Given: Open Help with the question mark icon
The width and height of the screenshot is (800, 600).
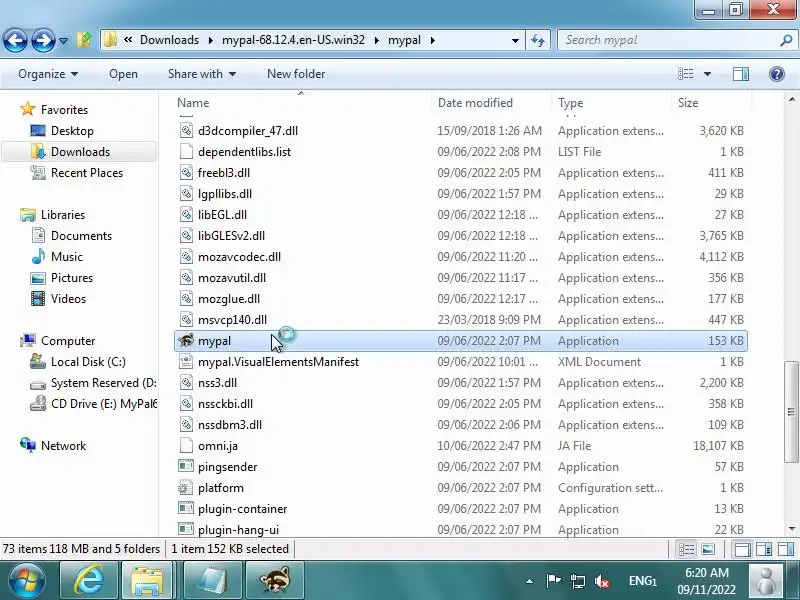Looking at the screenshot, I should coord(777,74).
